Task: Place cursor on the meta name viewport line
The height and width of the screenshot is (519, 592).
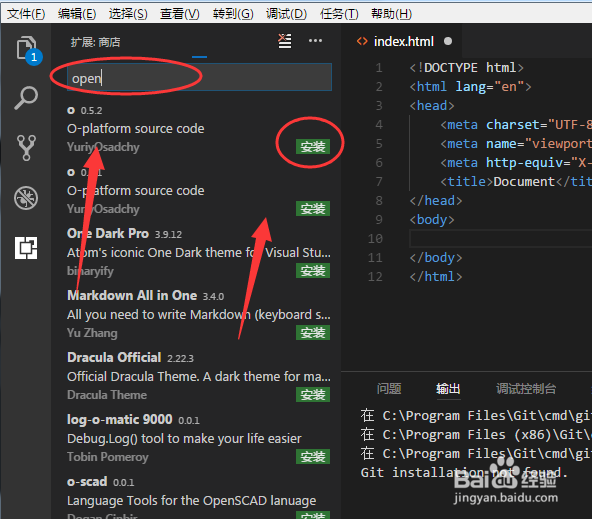Action: (516, 144)
